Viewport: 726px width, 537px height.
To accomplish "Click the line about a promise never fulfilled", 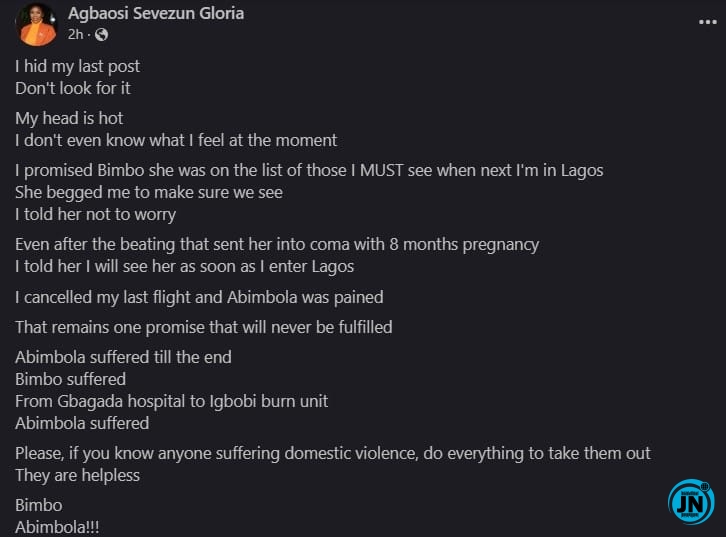I will (x=204, y=327).
